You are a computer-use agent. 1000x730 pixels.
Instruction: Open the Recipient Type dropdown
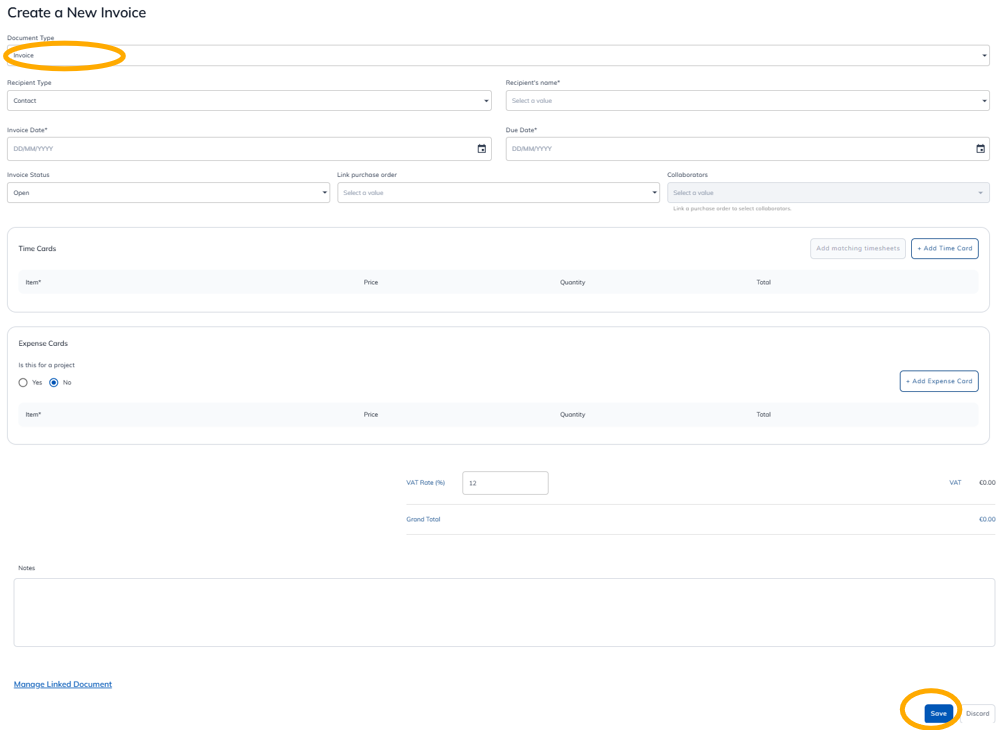point(249,101)
